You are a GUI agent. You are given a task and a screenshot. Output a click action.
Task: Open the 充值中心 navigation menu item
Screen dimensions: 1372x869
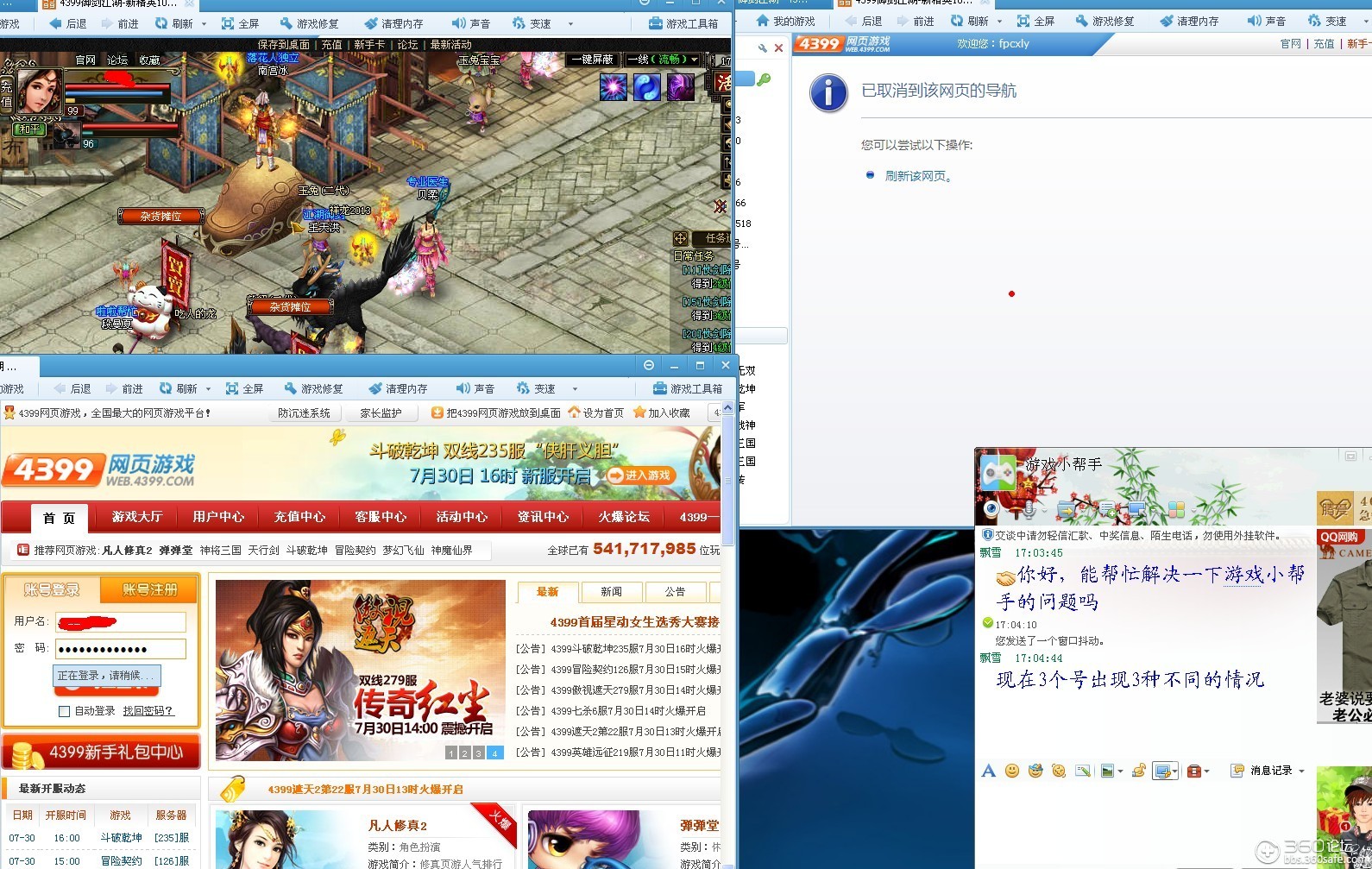299,517
